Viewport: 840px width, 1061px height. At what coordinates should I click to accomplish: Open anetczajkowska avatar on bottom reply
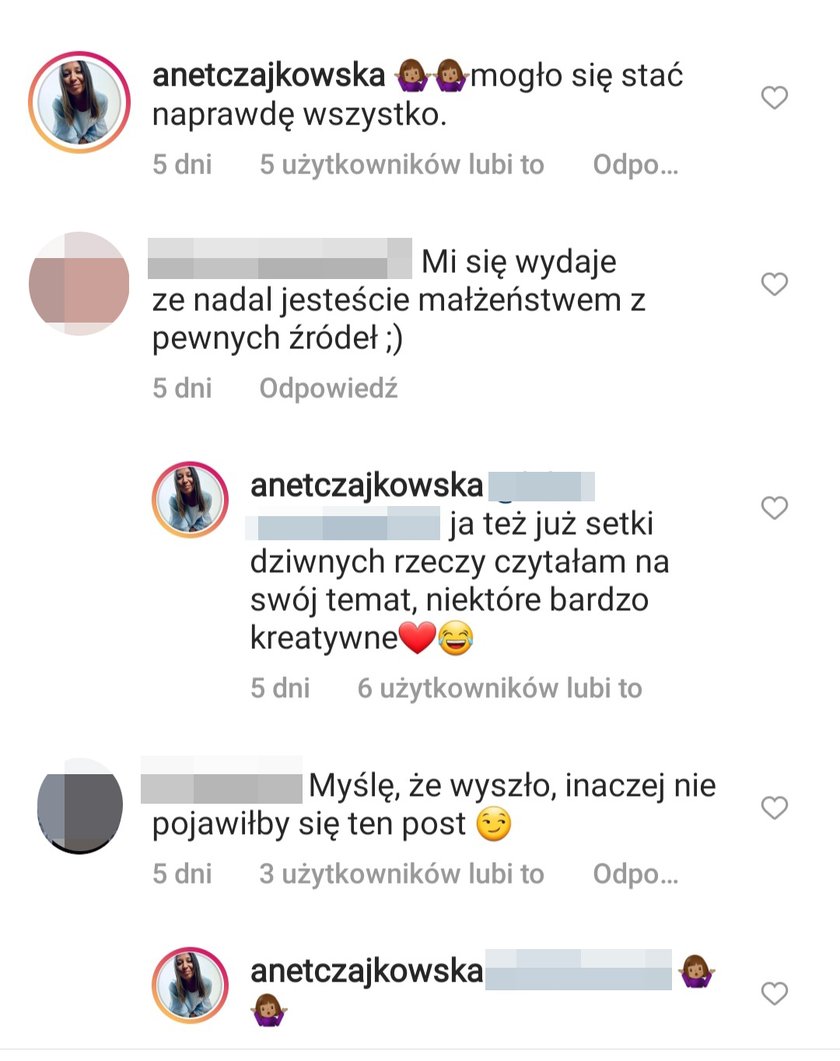point(190,985)
